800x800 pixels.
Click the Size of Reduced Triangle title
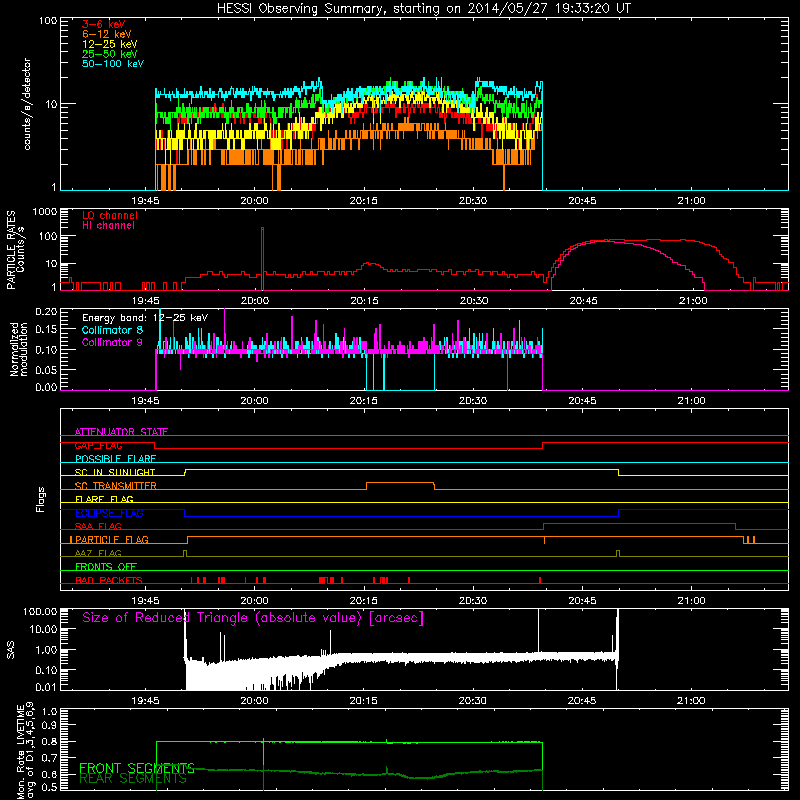point(253,618)
